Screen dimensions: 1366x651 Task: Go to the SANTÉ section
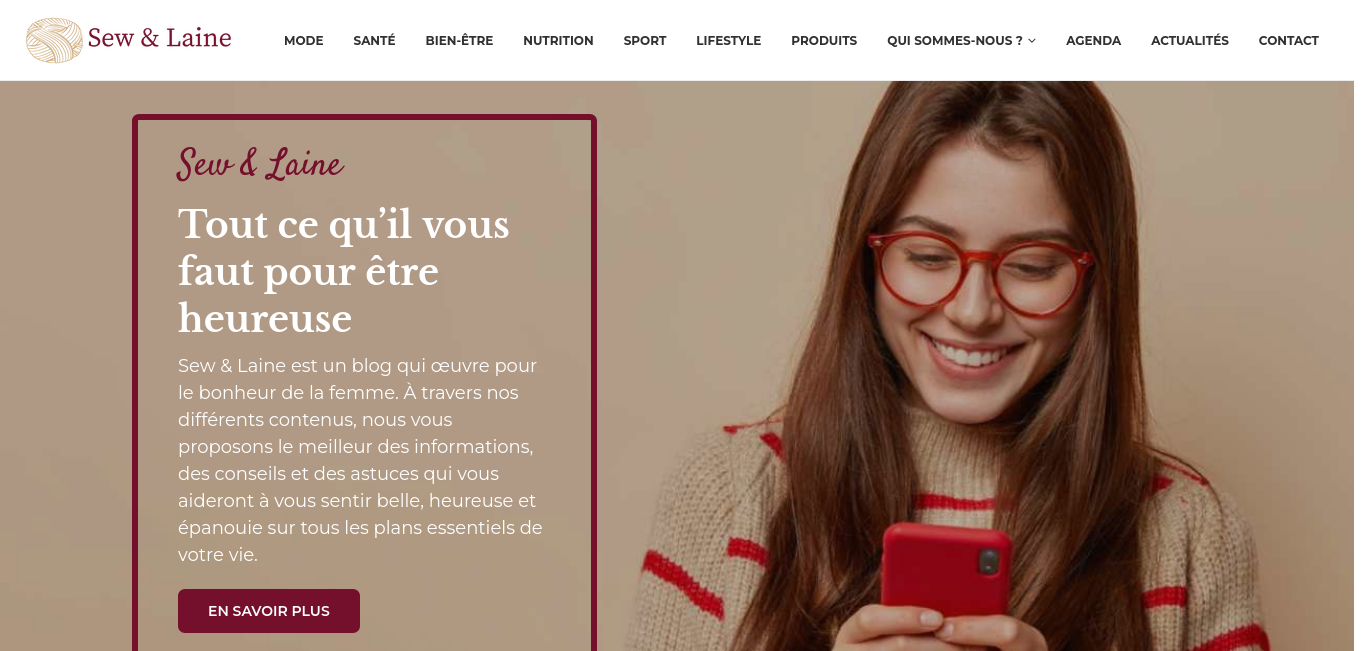click(x=374, y=41)
